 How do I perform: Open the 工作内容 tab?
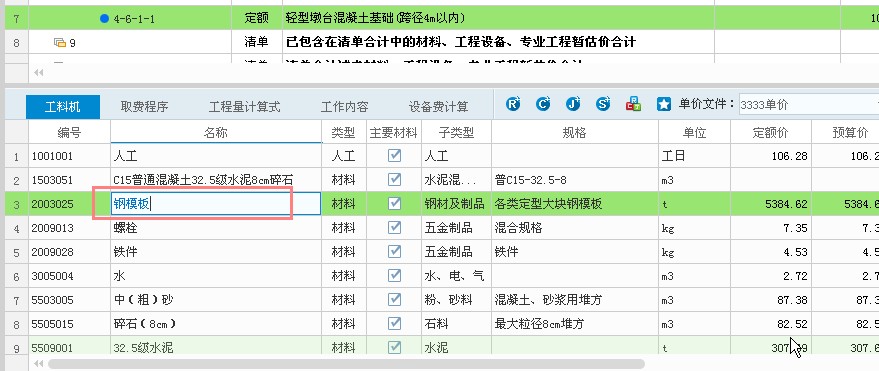[x=344, y=106]
